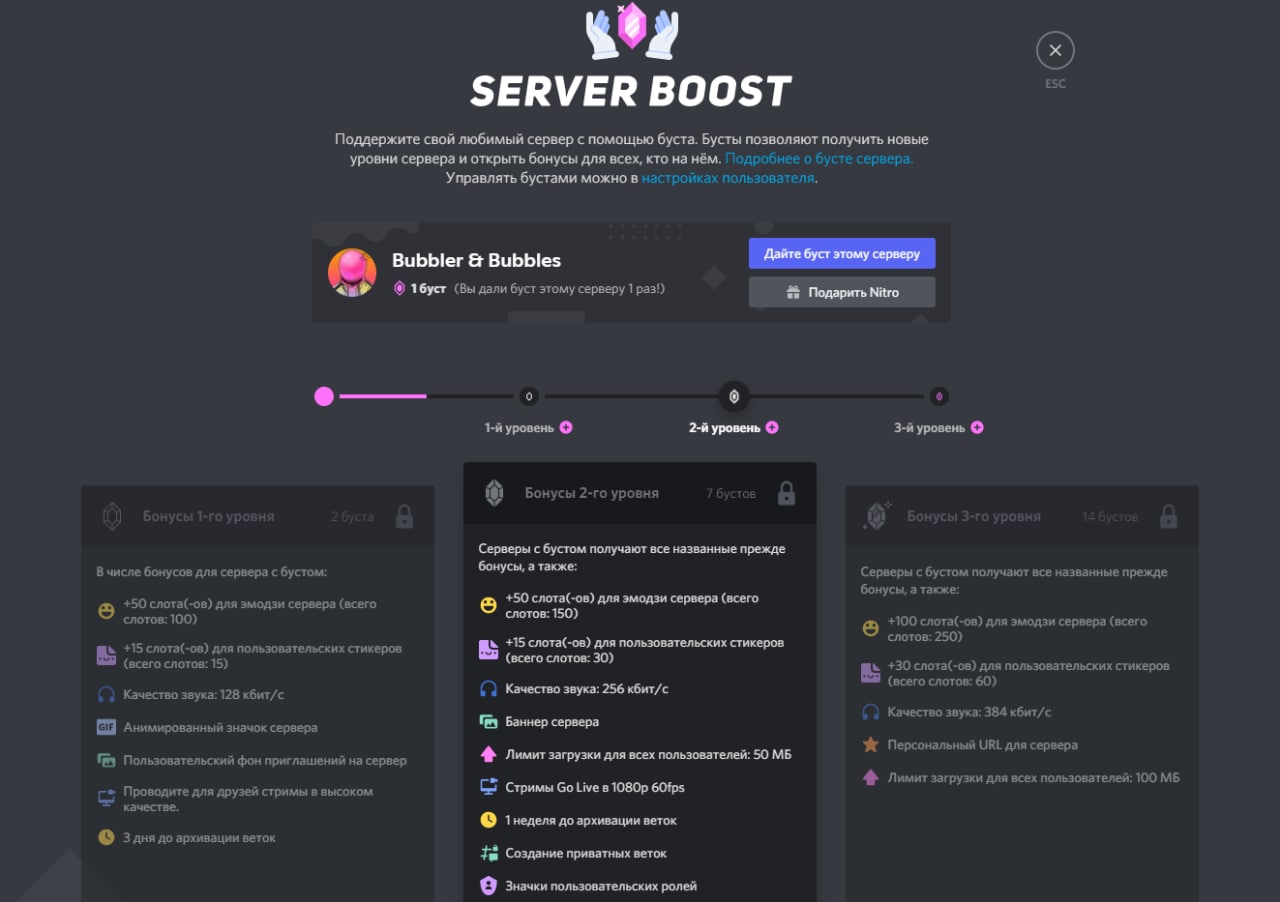Click sticker icon for 'всего слотов: 30'

point(488,649)
